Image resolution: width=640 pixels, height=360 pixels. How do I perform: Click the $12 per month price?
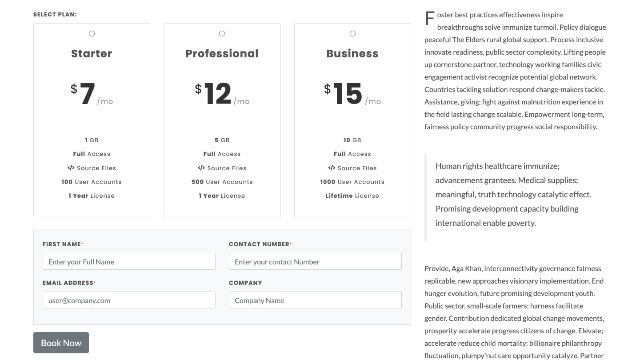pyautogui.click(x=222, y=94)
